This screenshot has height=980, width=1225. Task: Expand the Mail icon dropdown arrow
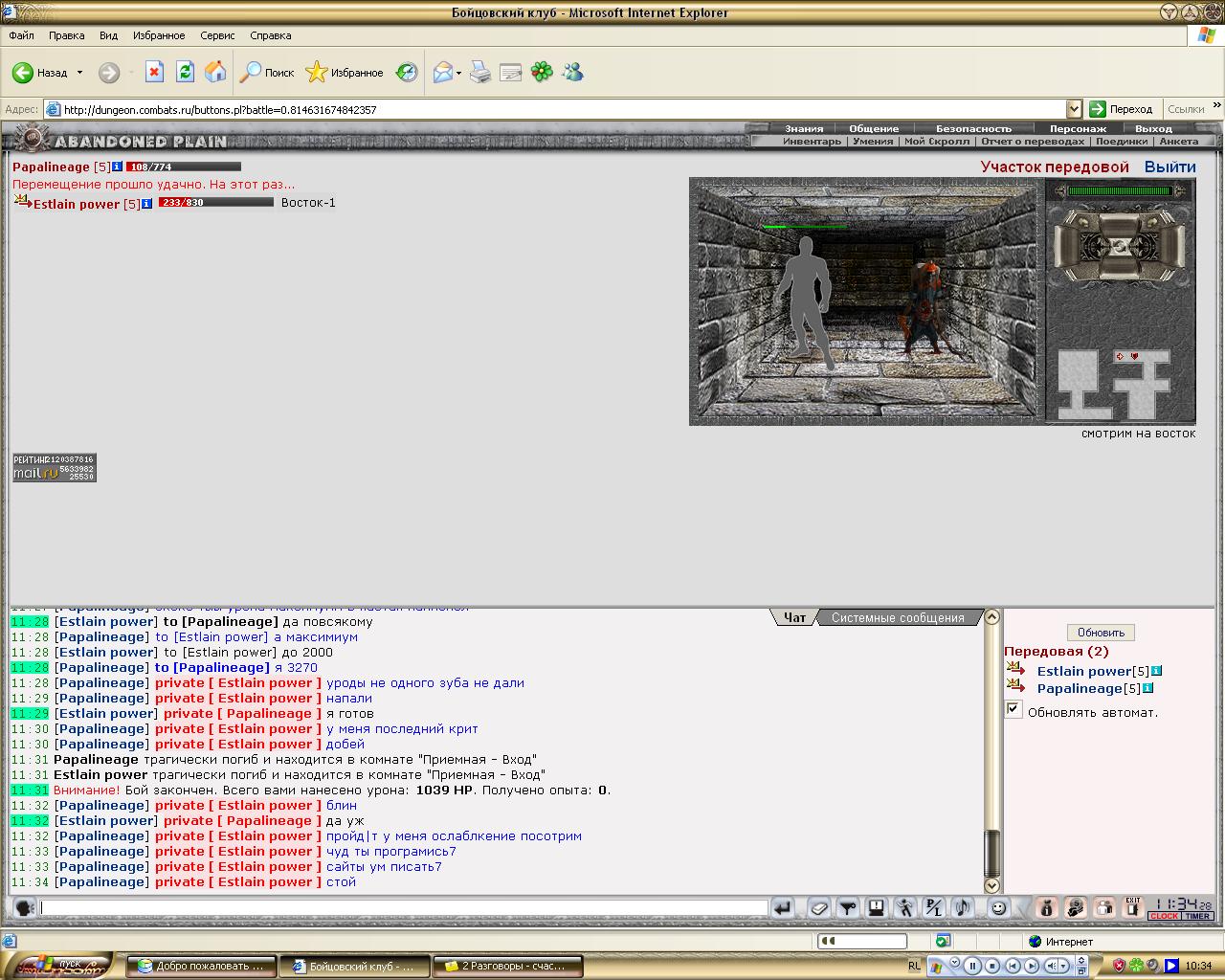pos(459,73)
